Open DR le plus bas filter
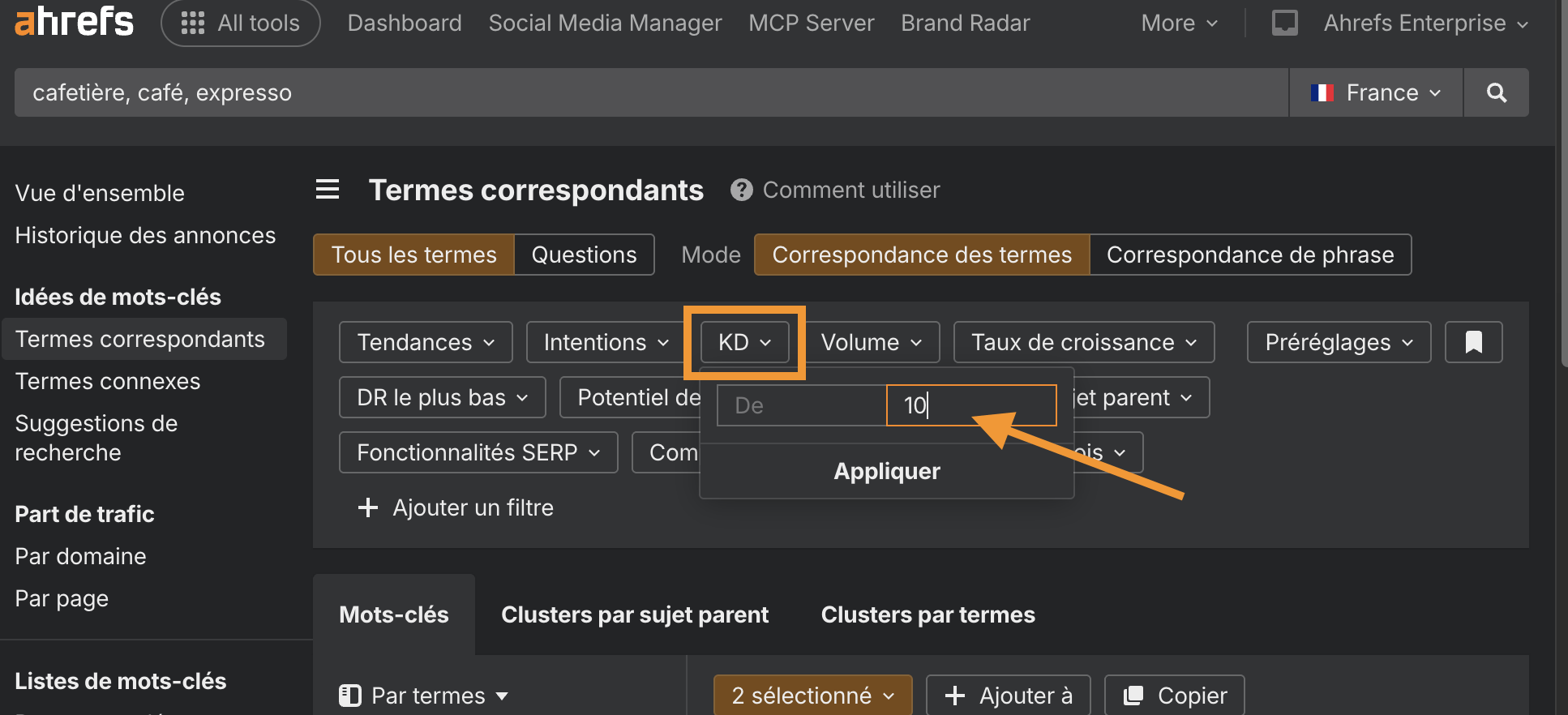Screen dimensions: 1568x715 [443, 397]
